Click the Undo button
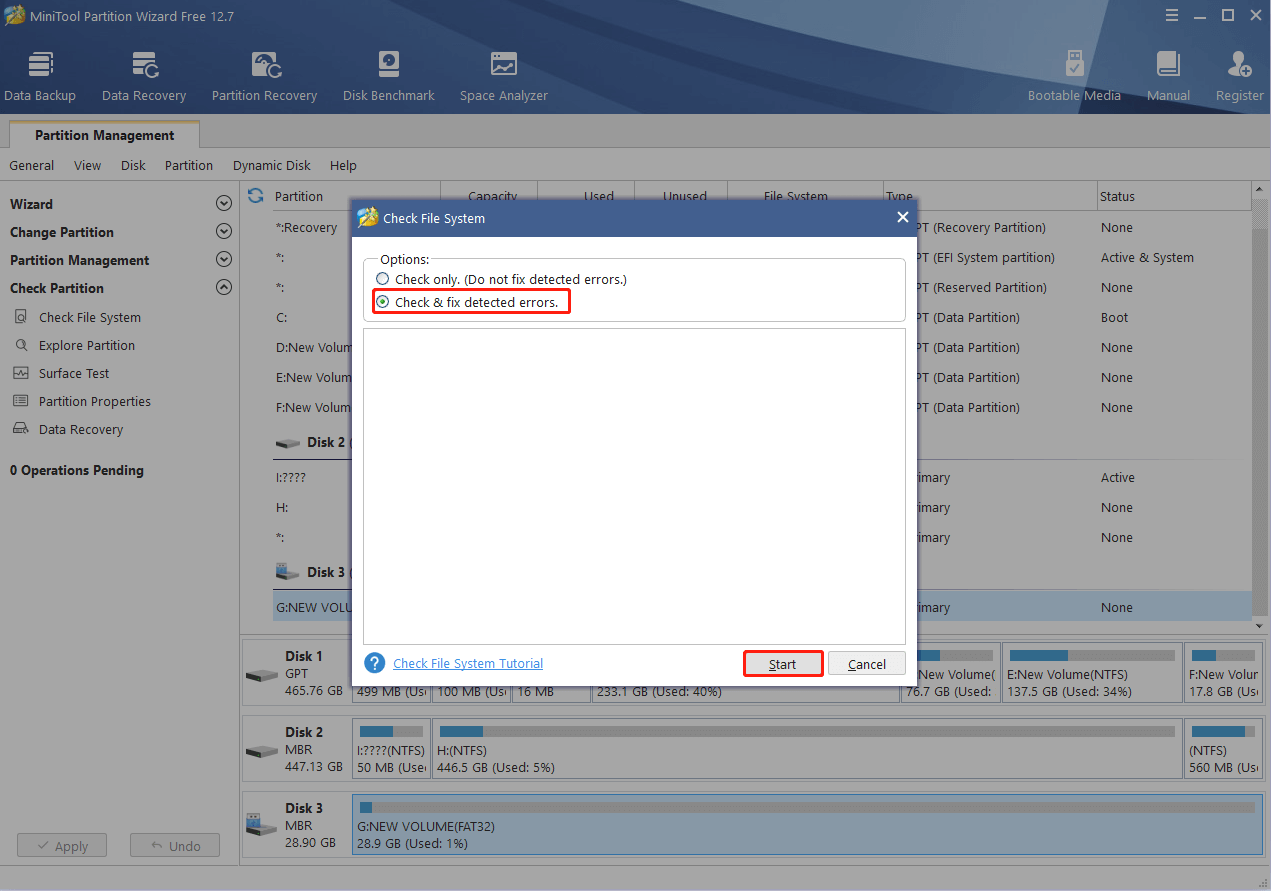This screenshot has width=1271, height=891. [x=175, y=846]
